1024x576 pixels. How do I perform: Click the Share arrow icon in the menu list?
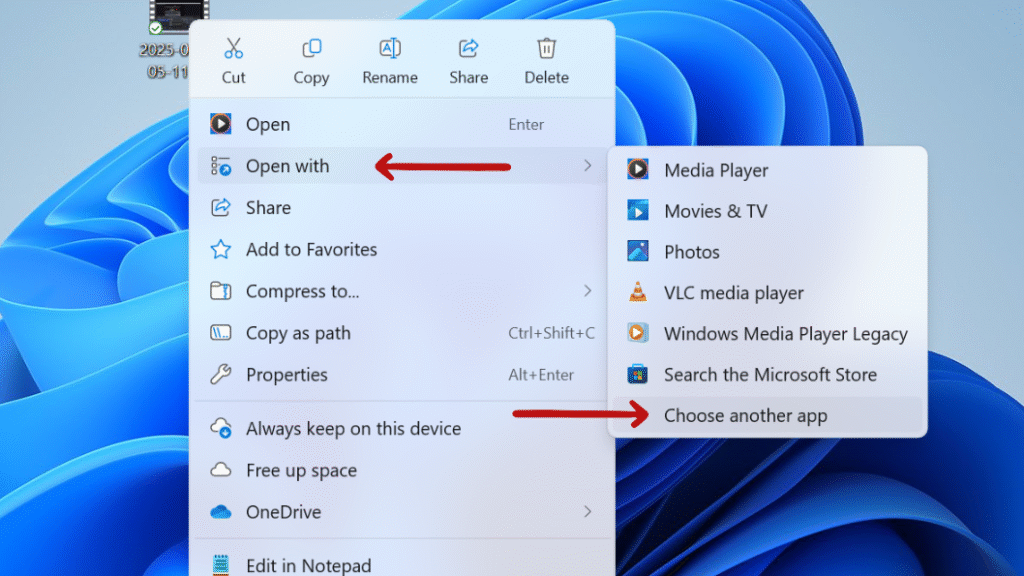point(221,208)
